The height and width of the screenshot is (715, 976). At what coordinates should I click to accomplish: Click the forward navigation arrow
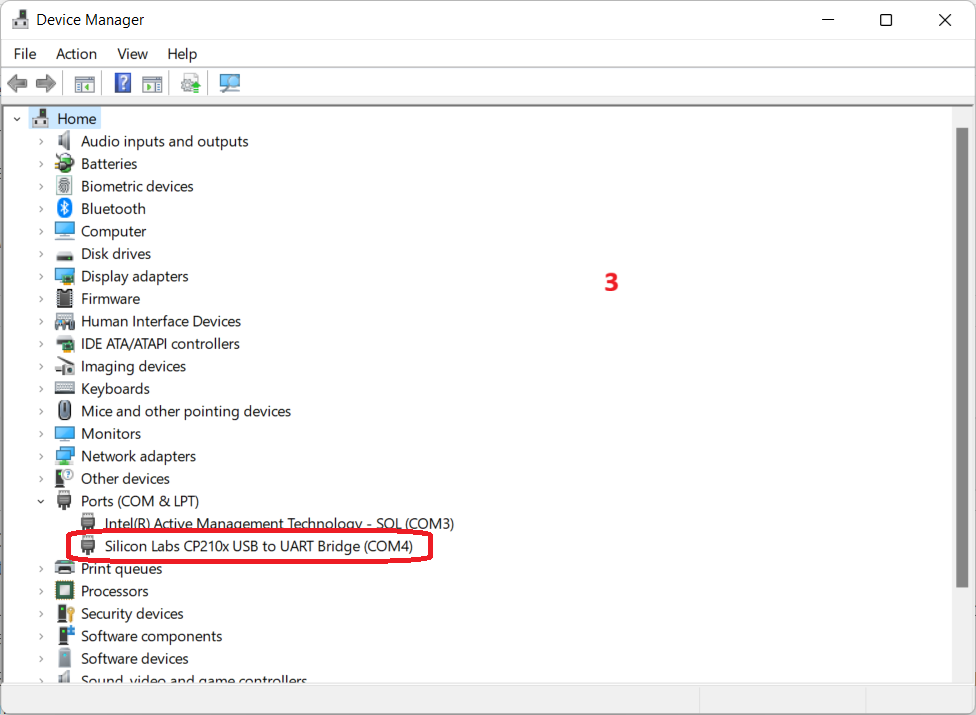[x=45, y=83]
